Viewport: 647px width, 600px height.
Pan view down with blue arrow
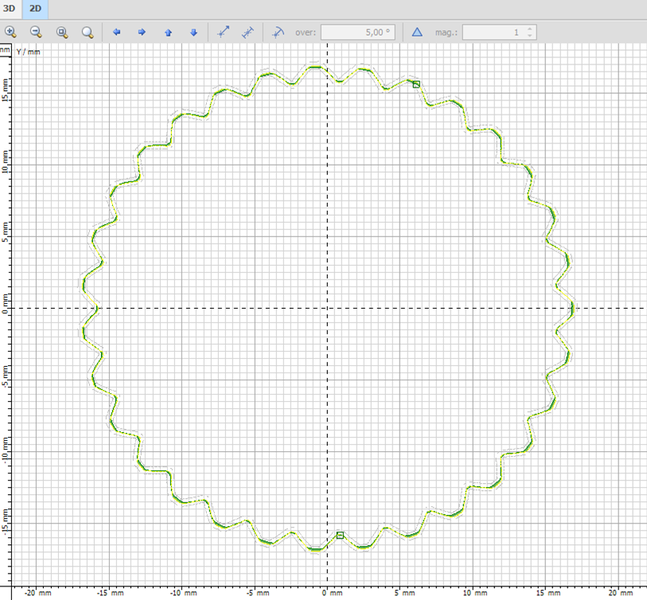[194, 32]
